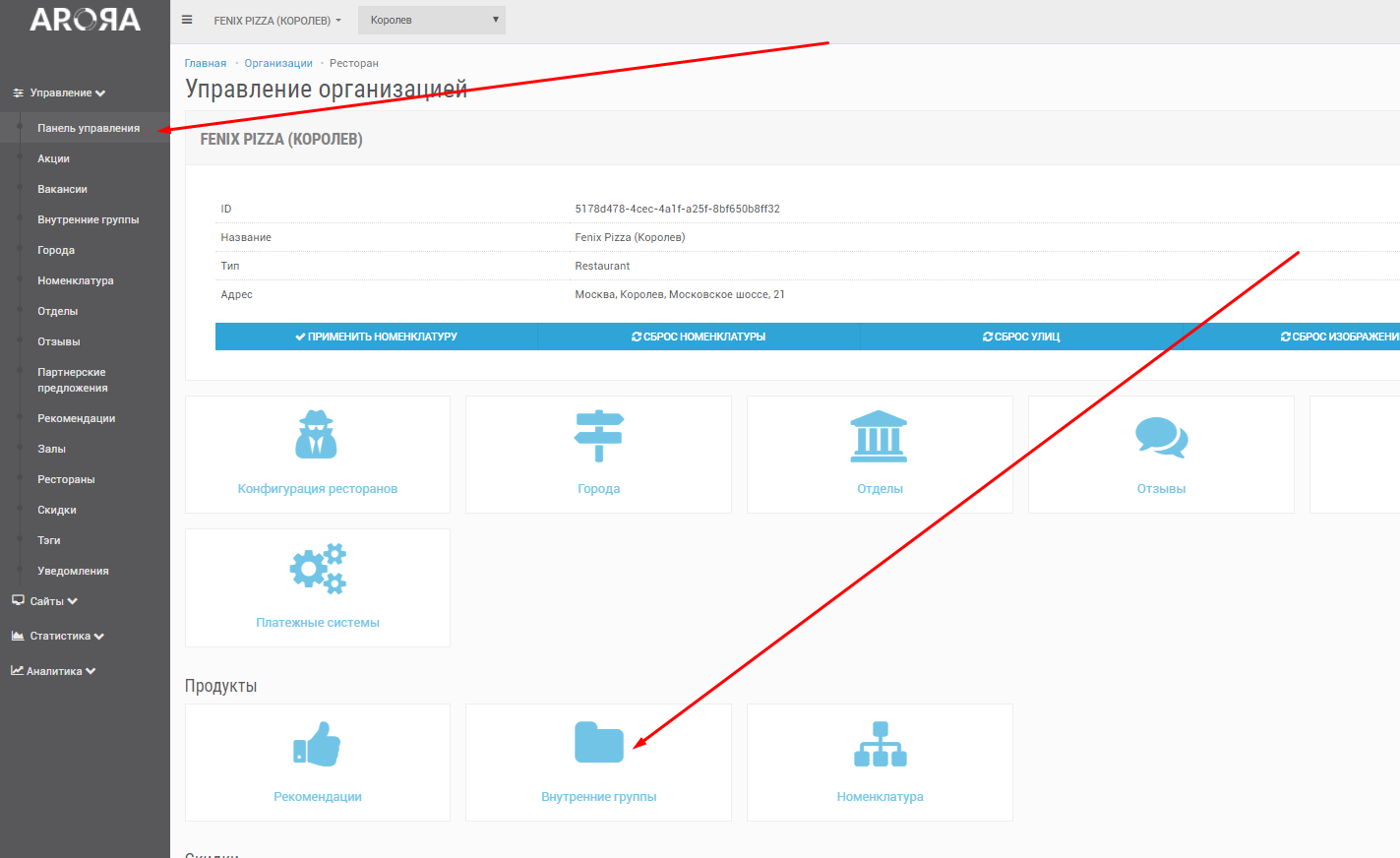
Task: Open Рестораны in sidebar
Action: coord(66,479)
